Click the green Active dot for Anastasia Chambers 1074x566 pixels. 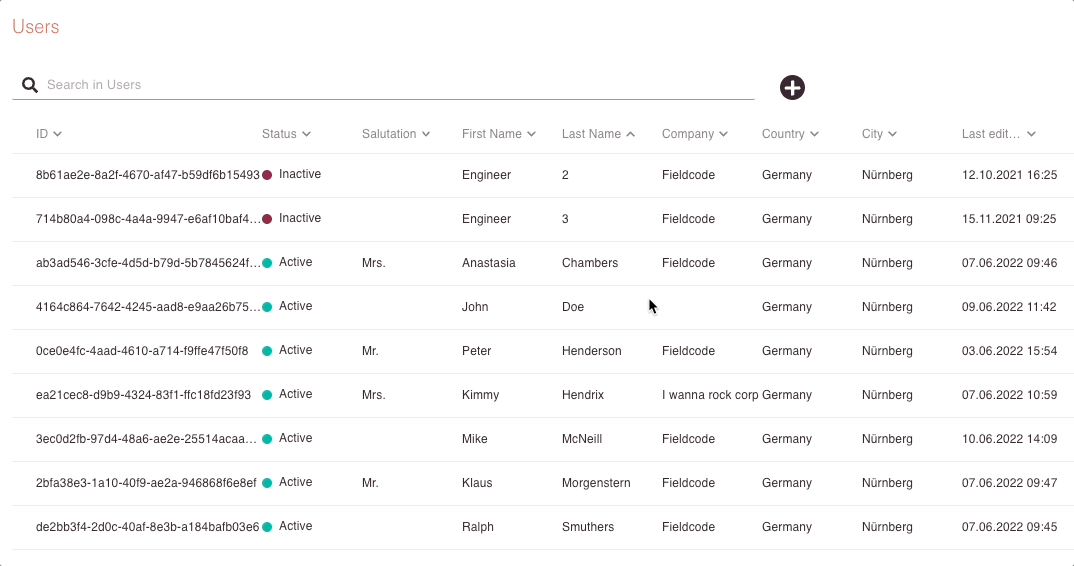[x=267, y=262]
